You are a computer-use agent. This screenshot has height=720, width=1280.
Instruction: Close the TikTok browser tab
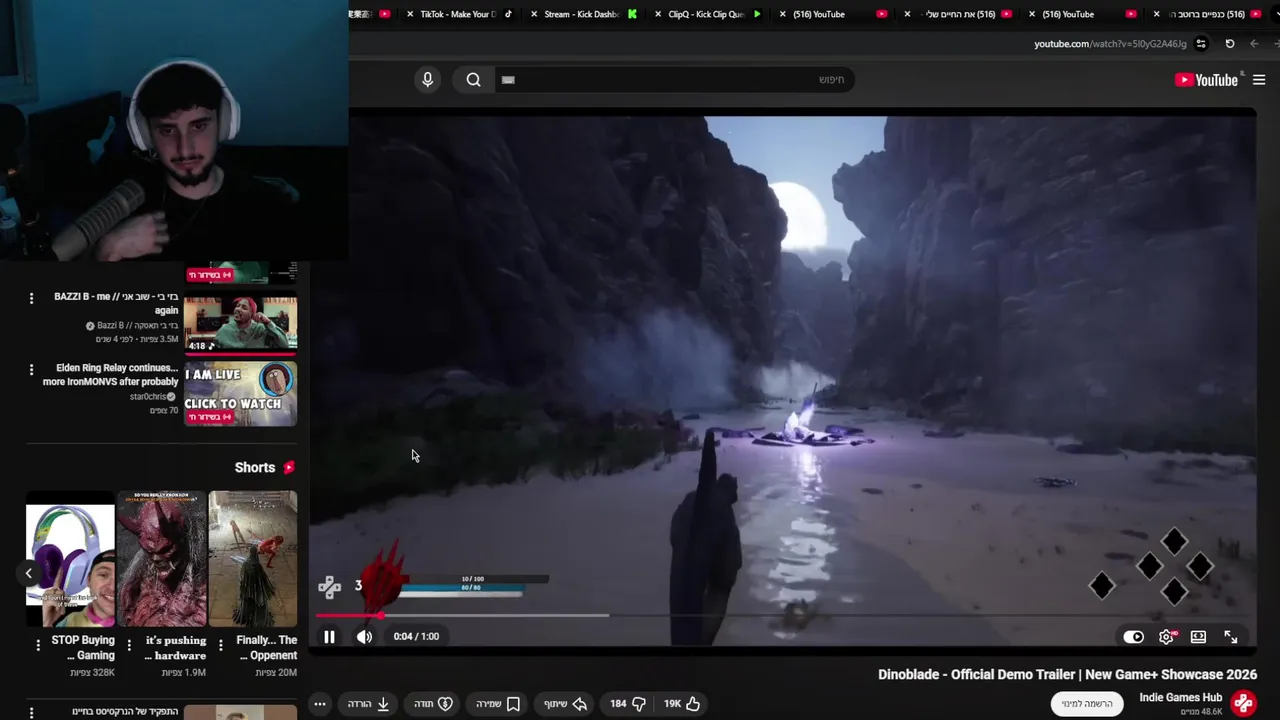tap(411, 14)
